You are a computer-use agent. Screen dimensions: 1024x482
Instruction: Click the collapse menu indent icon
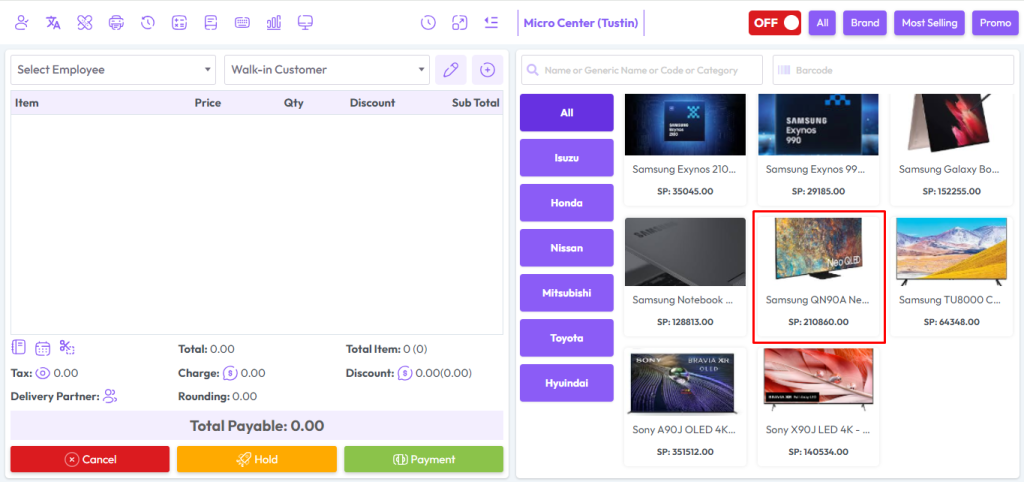pyautogui.click(x=491, y=23)
